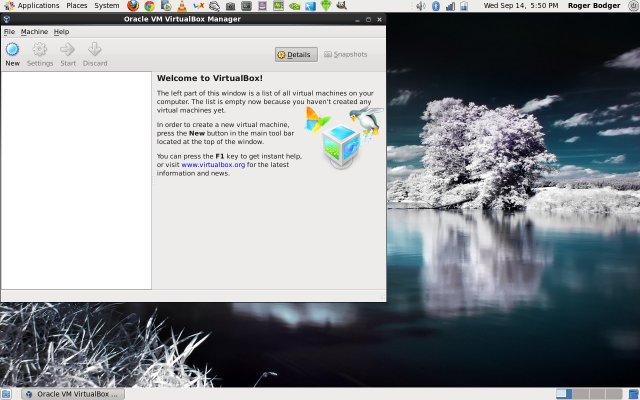Launch Google Chrome from the panel
The image size is (640, 400).
[x=149, y=6]
